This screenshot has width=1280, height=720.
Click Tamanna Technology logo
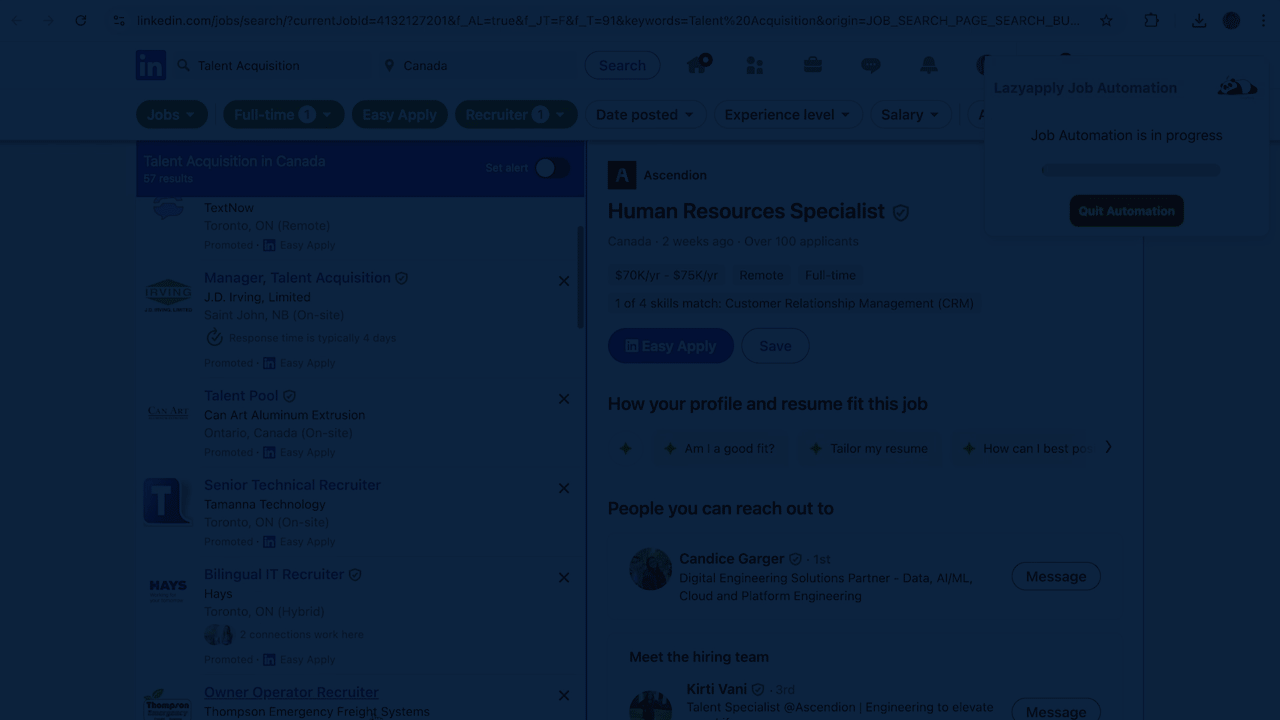click(x=168, y=501)
